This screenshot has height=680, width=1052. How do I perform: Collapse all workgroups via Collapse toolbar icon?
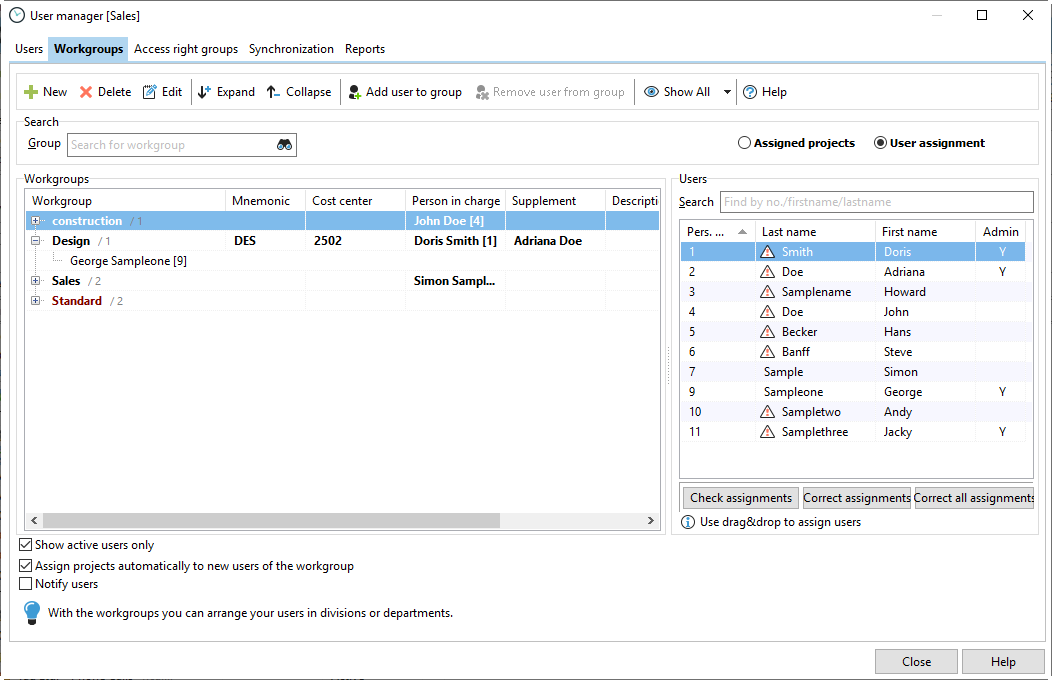[274, 92]
